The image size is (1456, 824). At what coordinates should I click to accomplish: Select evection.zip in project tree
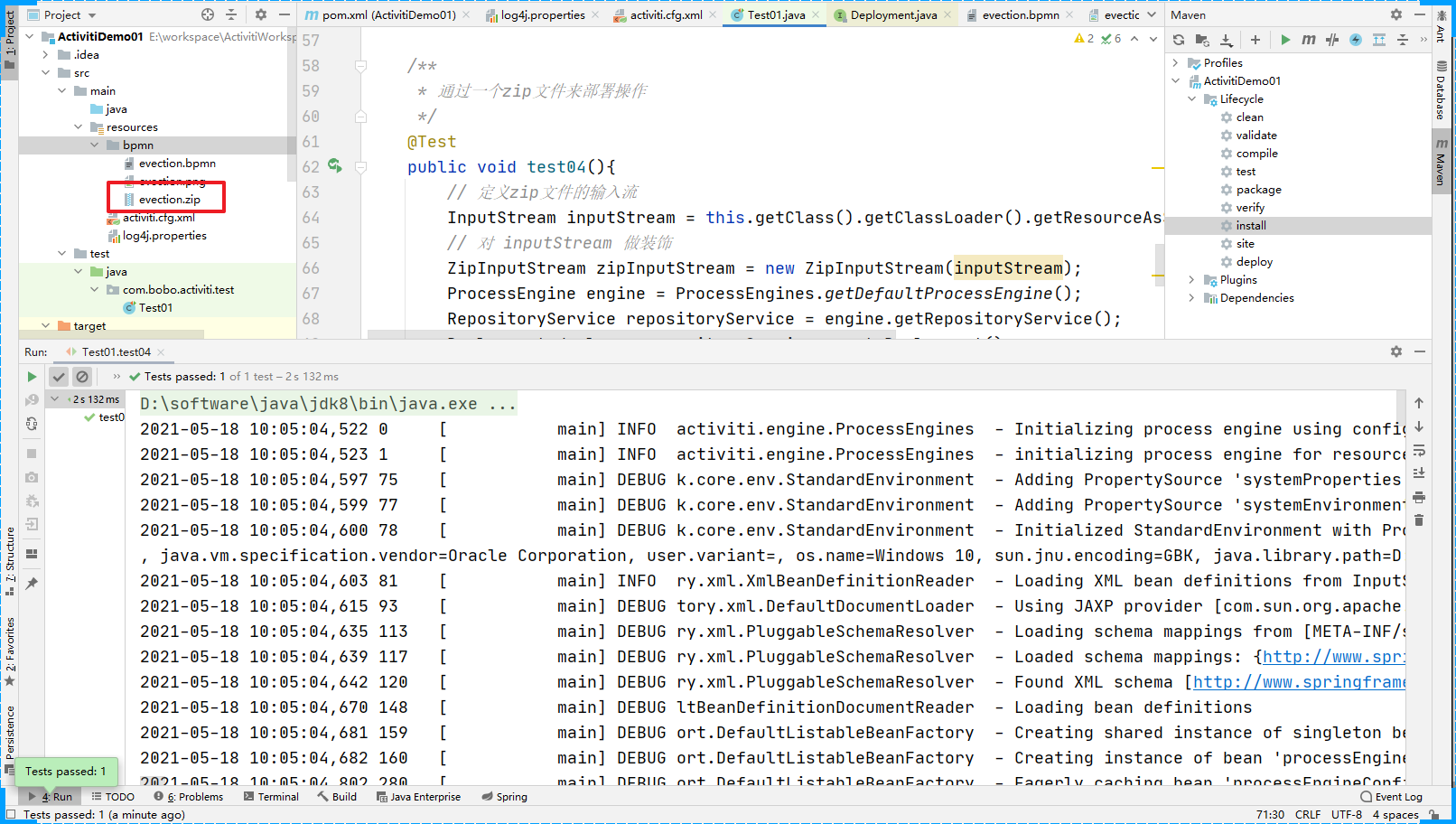(x=169, y=199)
